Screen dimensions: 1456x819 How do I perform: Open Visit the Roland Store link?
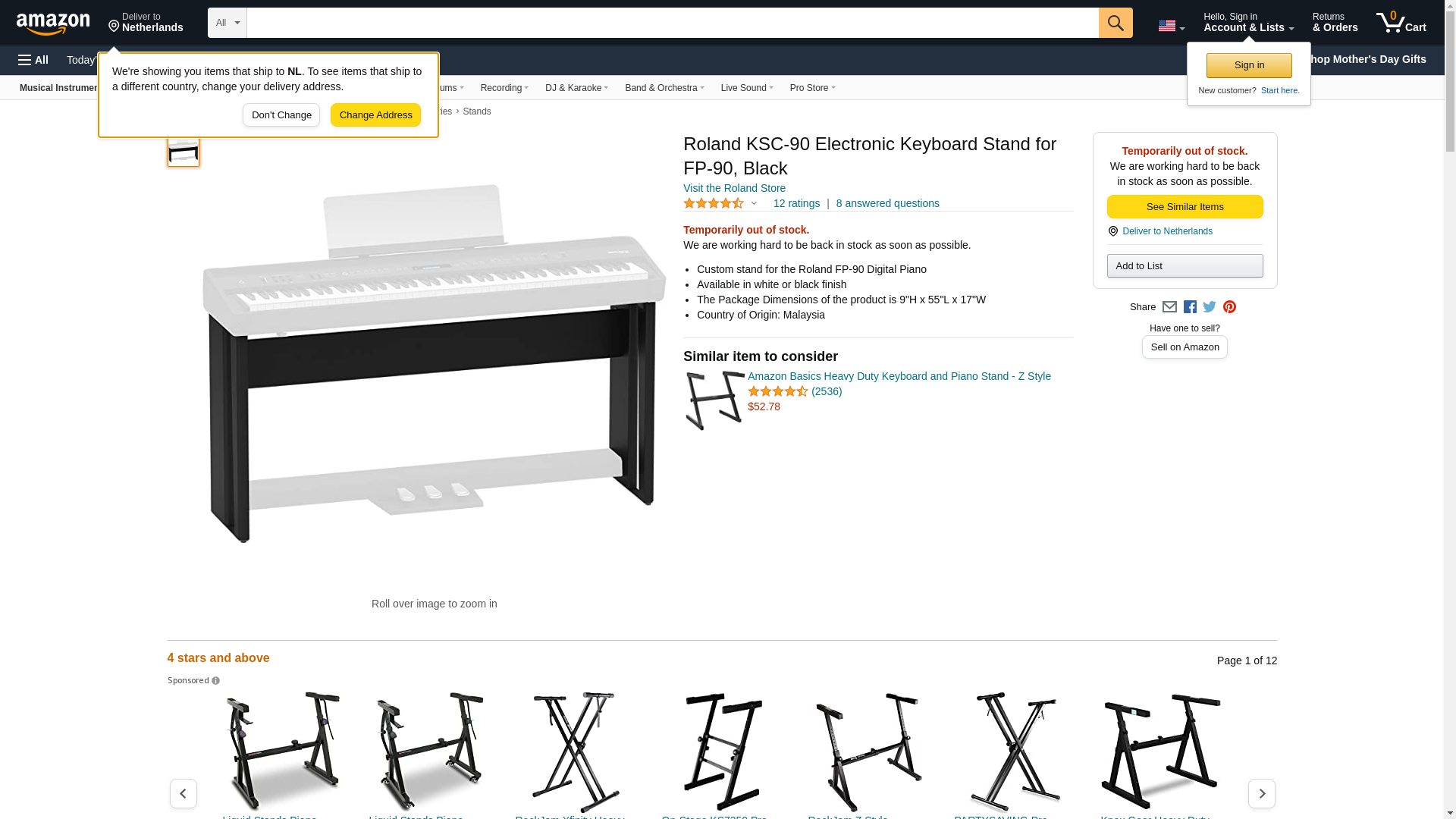click(x=734, y=188)
